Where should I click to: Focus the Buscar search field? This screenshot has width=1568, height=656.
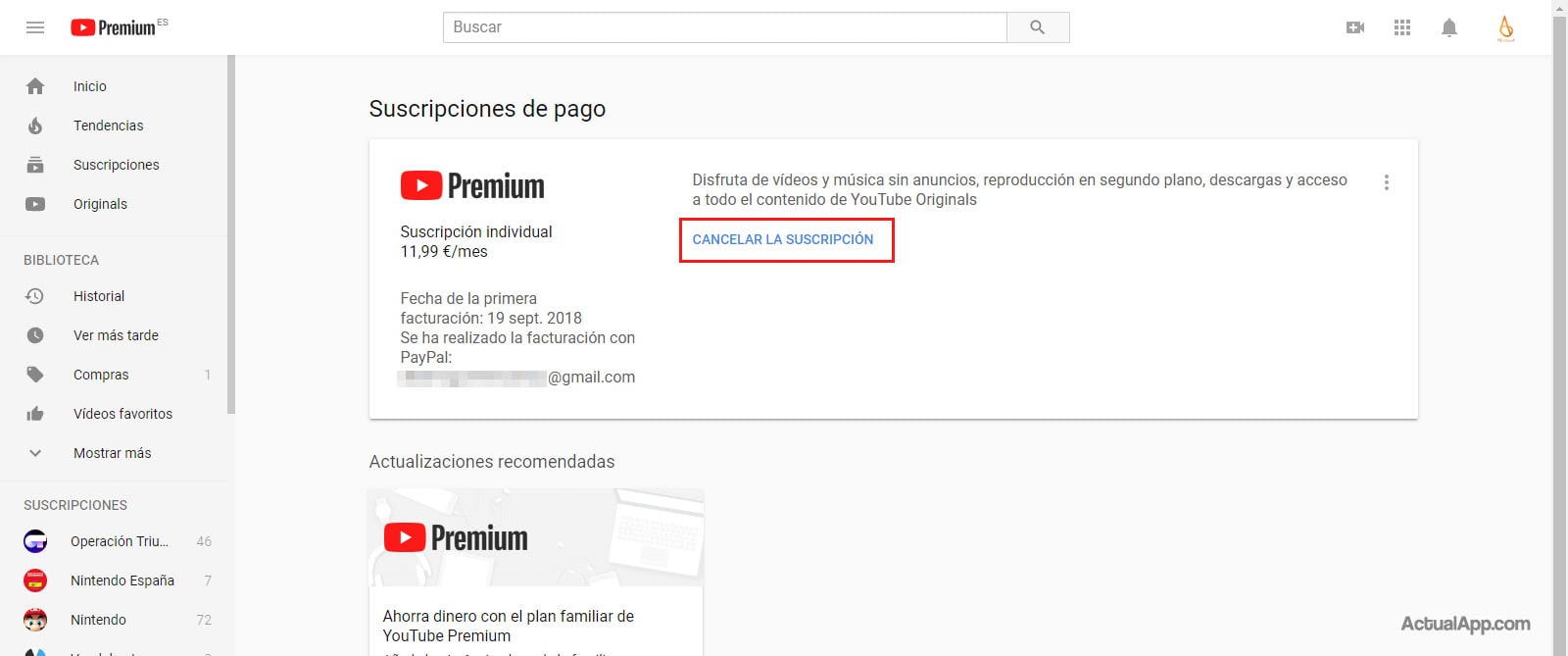coord(725,27)
